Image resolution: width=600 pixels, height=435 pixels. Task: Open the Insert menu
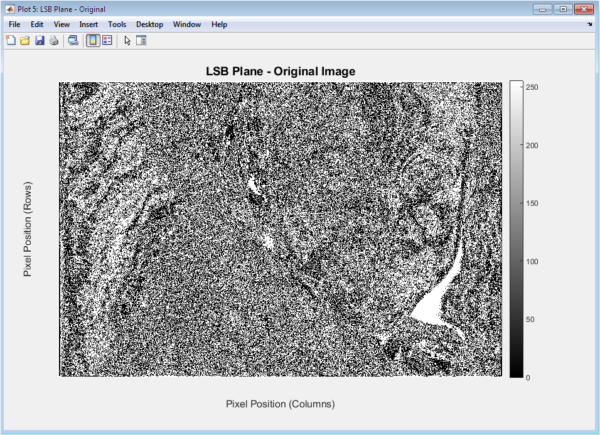[x=88, y=24]
